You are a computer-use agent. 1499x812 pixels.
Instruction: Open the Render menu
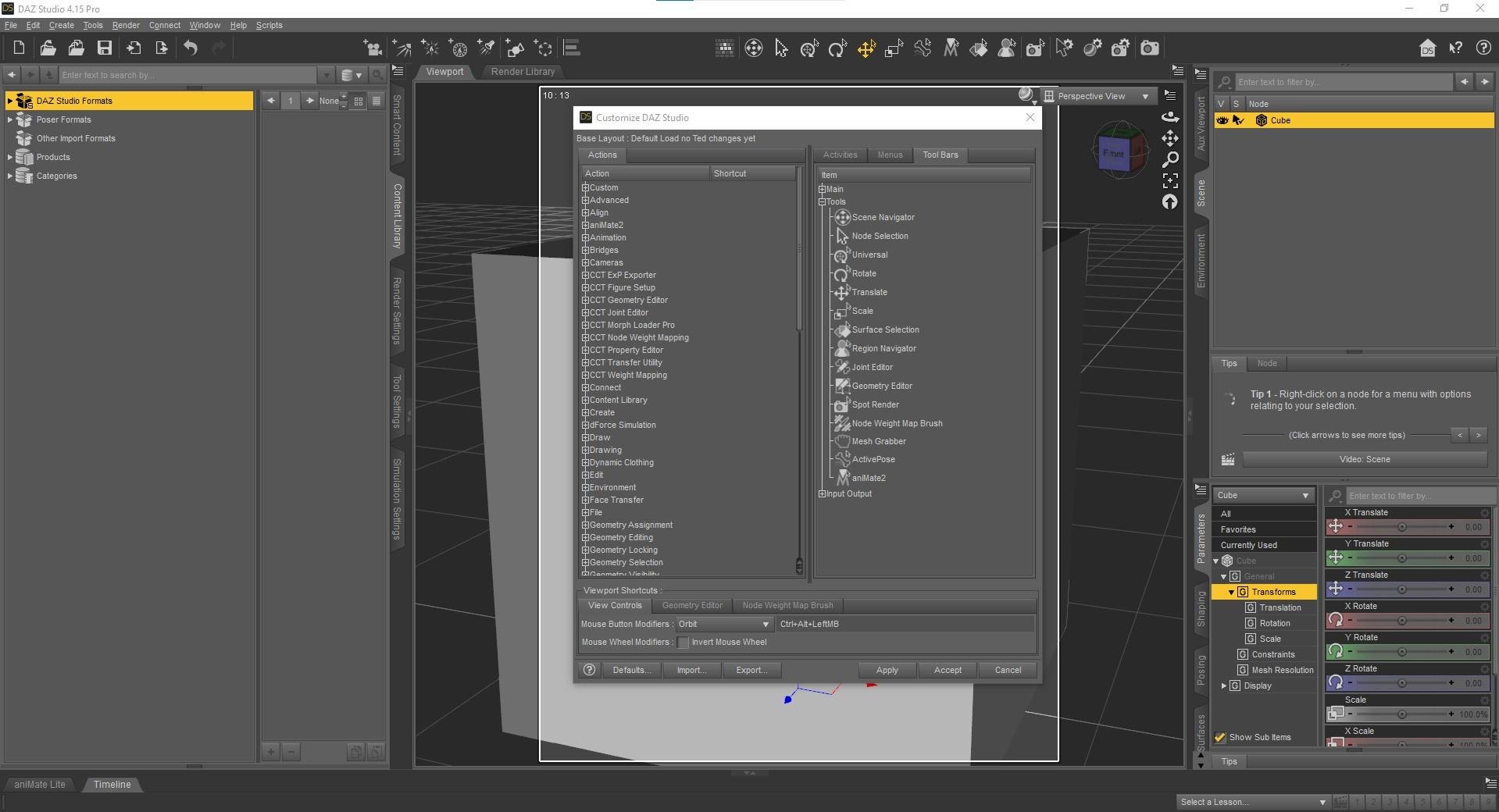click(x=126, y=25)
